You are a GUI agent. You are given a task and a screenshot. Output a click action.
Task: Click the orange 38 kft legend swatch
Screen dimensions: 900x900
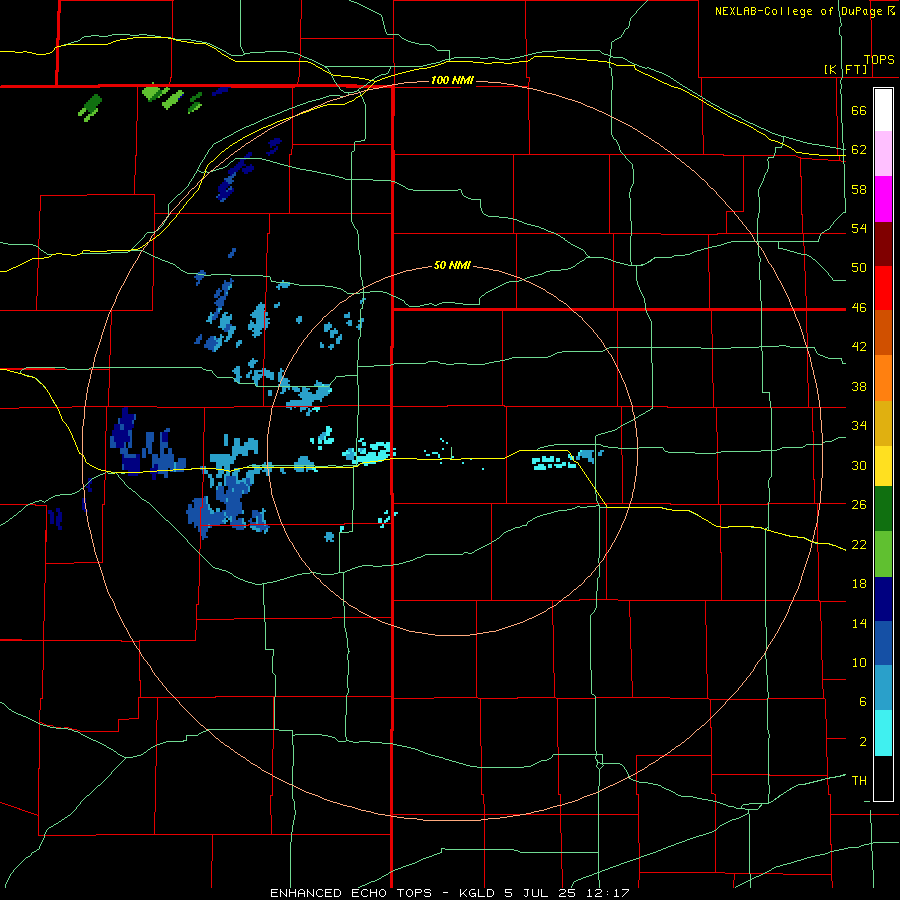pos(883,378)
